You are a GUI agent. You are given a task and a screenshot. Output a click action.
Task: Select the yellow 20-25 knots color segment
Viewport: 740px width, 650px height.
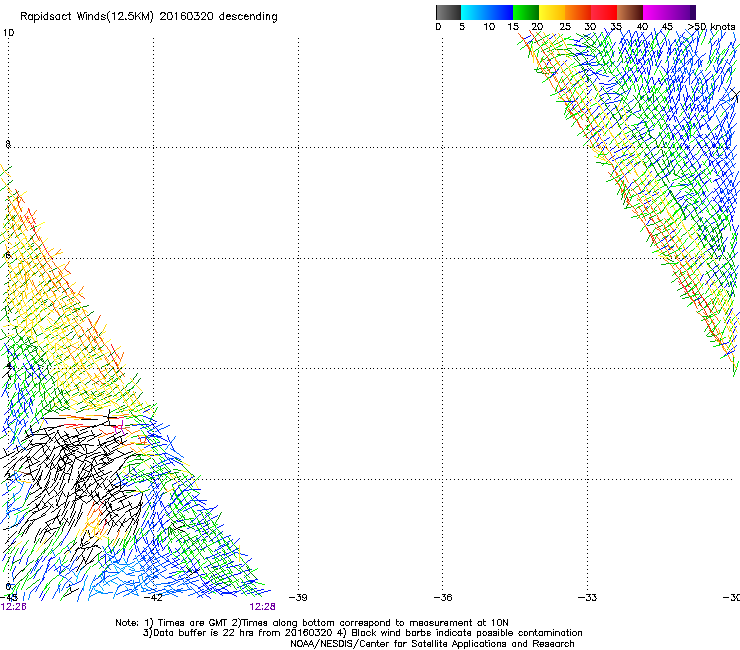pos(552,12)
